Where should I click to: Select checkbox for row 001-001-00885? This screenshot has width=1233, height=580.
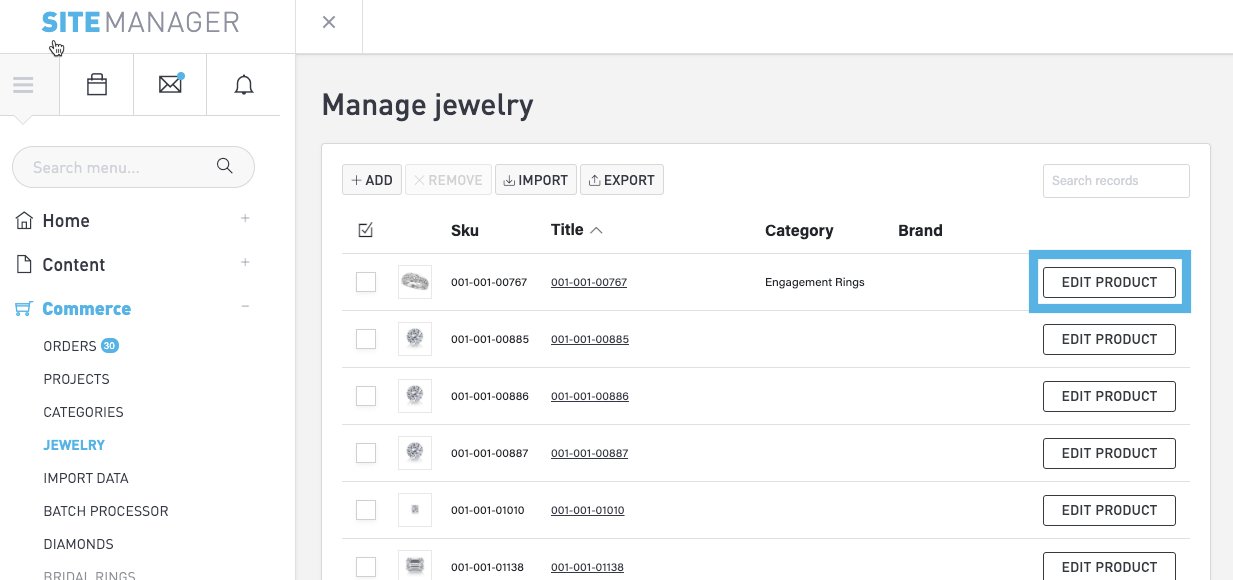click(x=366, y=339)
